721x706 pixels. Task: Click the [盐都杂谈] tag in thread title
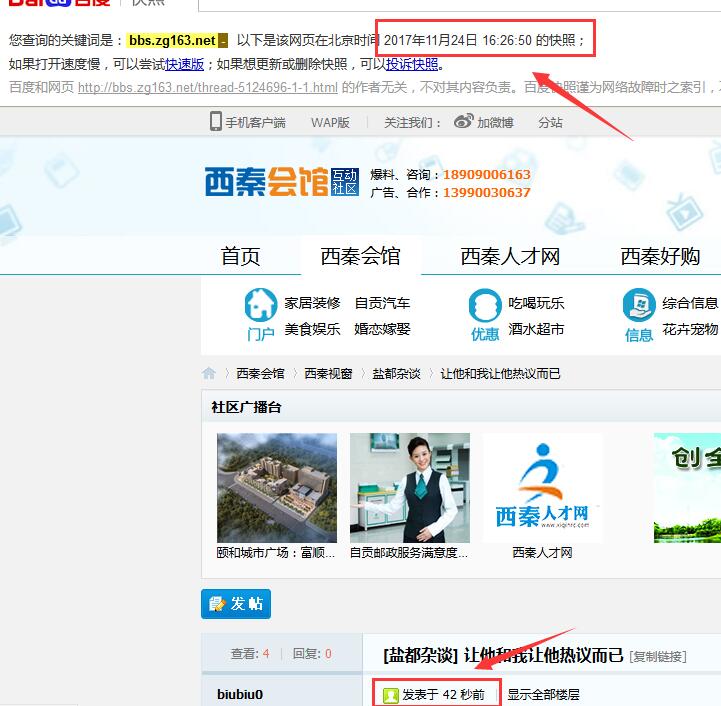pyautogui.click(x=421, y=655)
